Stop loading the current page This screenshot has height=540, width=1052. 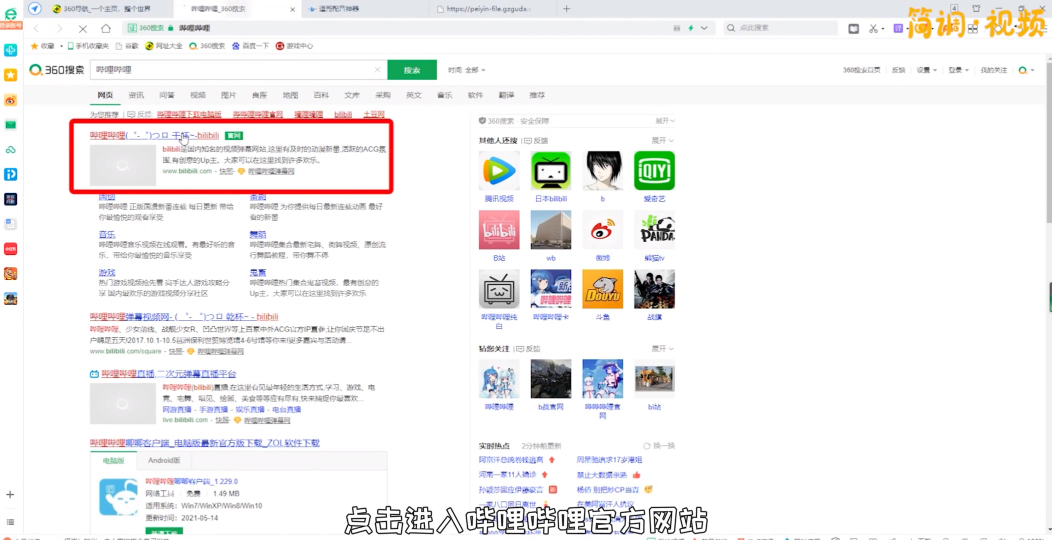point(82,28)
